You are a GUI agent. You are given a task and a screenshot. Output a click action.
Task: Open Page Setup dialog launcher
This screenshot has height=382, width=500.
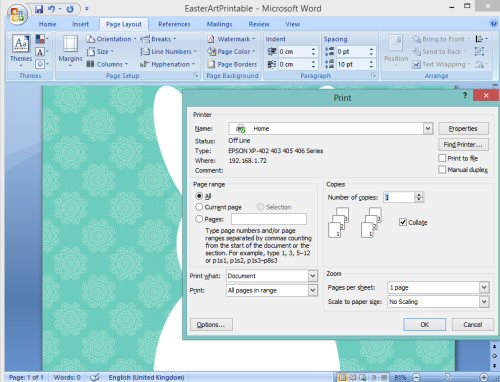[x=196, y=76]
